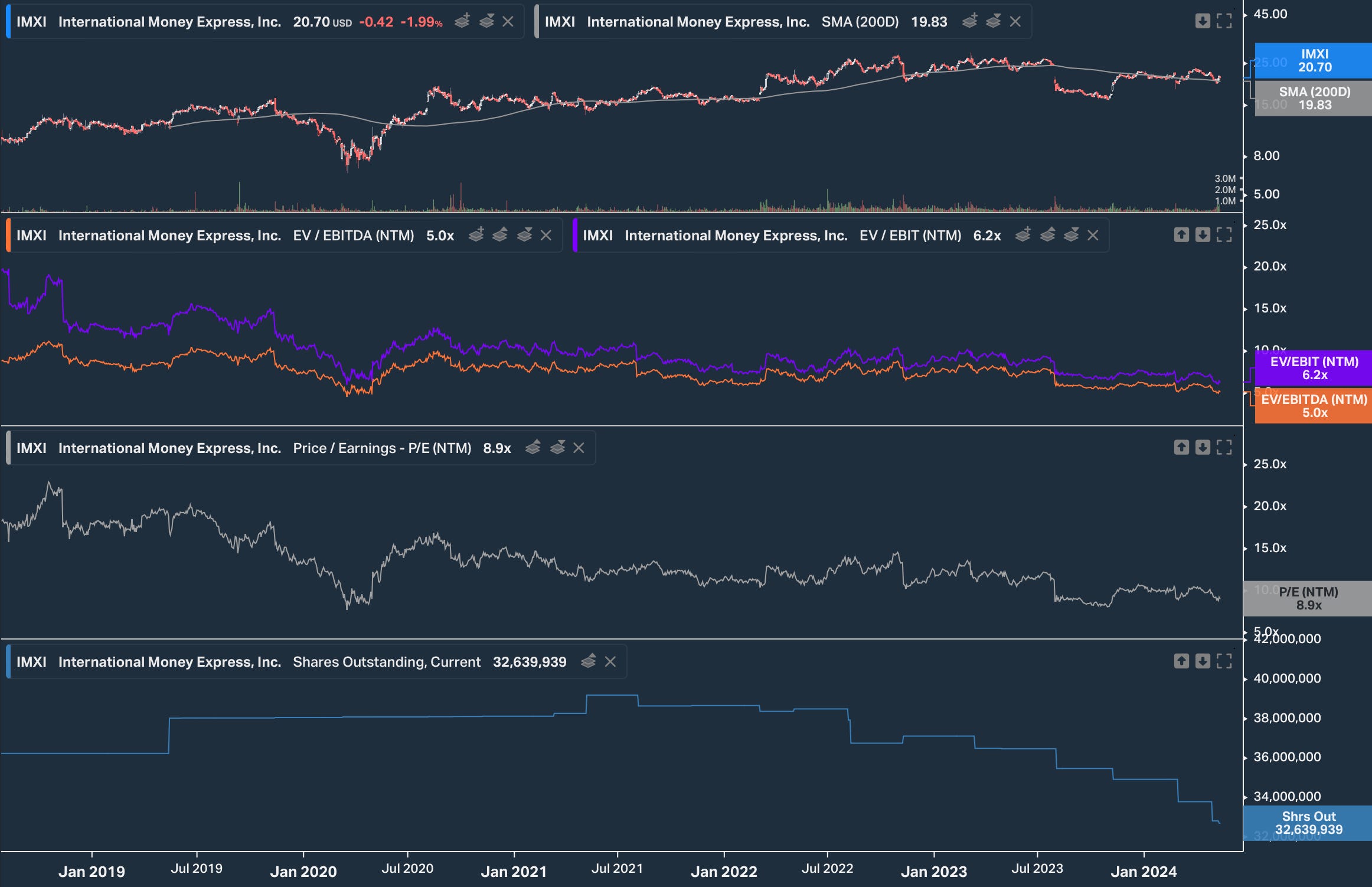
Task: Maximize the EV multiples pane
Action: (x=1224, y=235)
